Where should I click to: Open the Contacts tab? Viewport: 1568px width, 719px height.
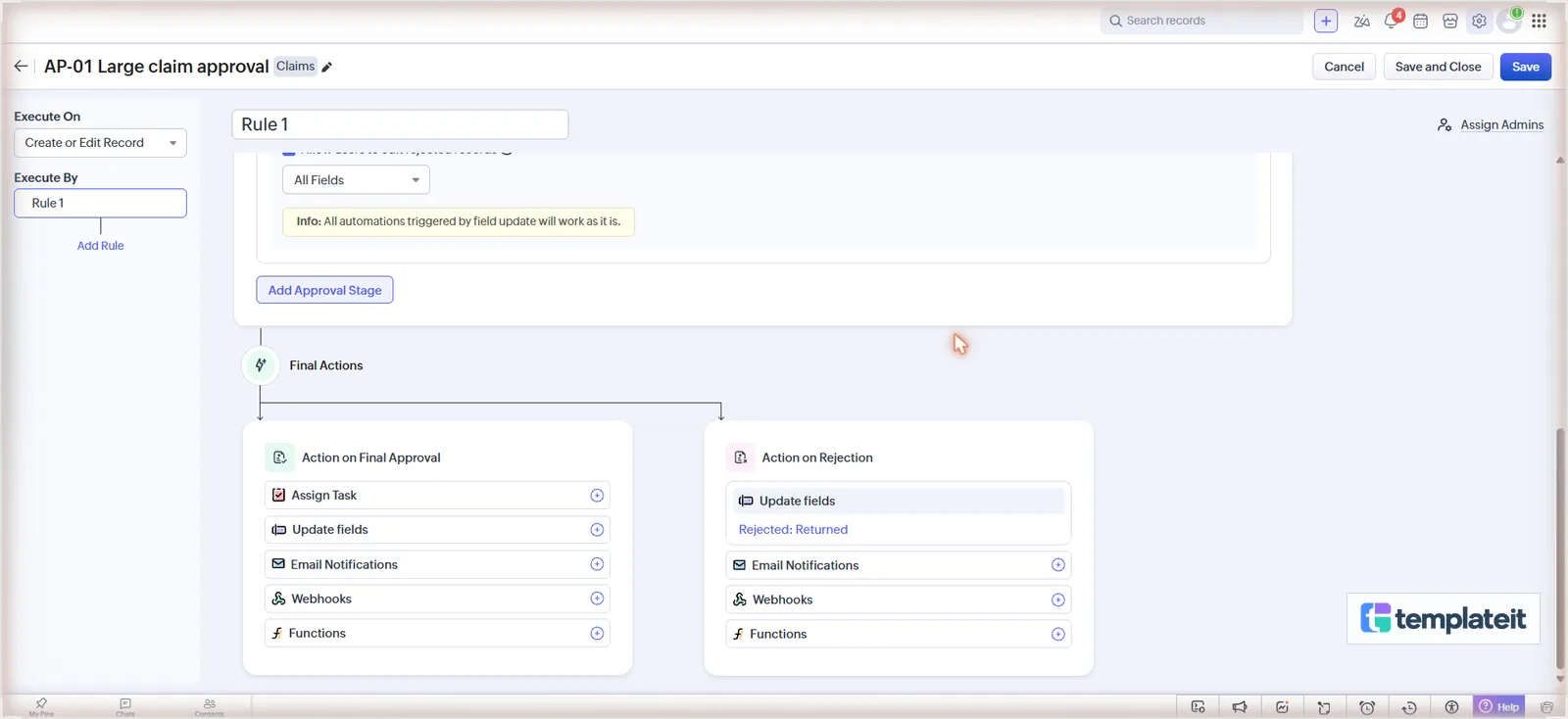[x=210, y=707]
